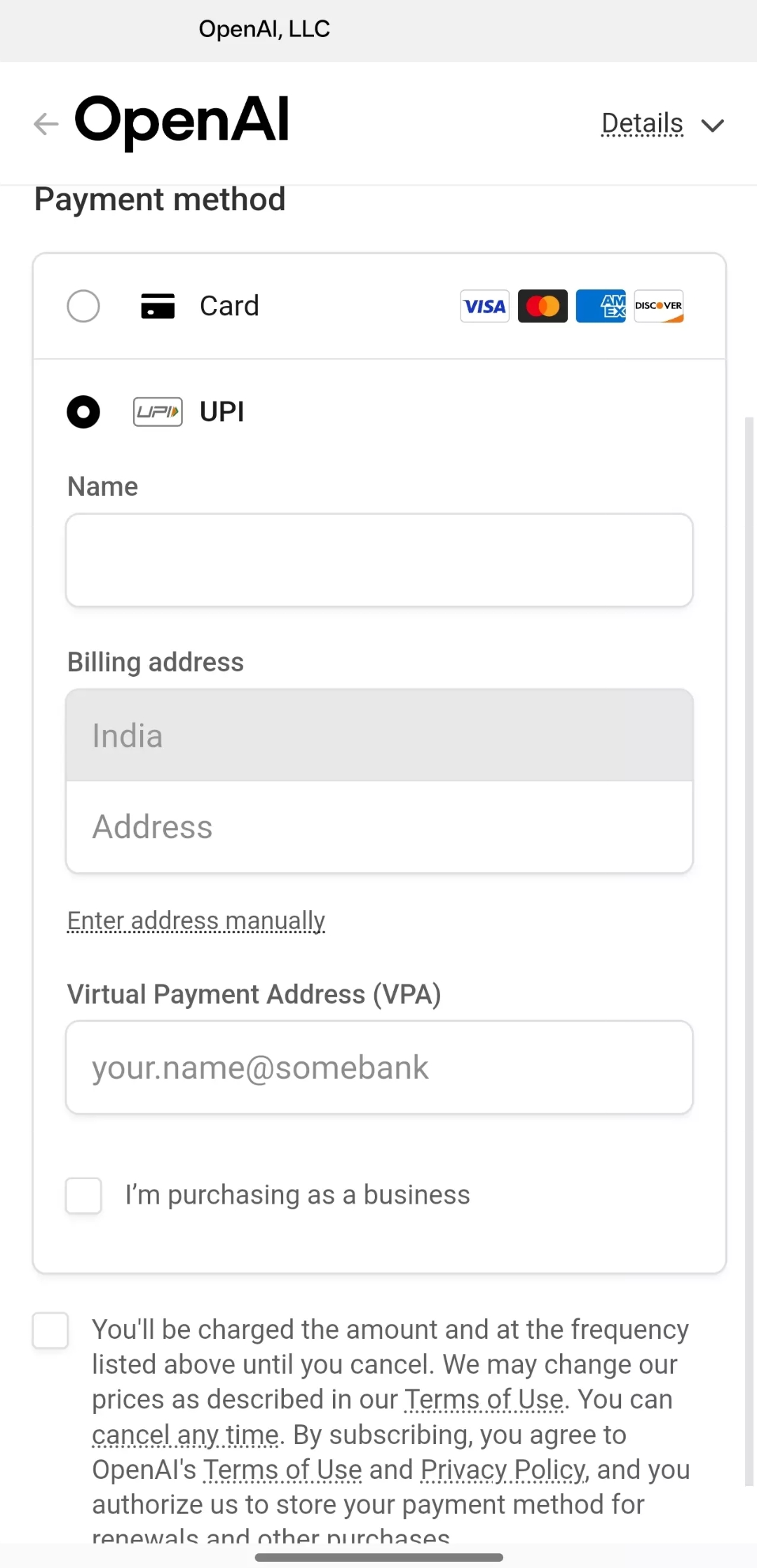Click the Details link
The image size is (757, 1568).
pos(642,124)
